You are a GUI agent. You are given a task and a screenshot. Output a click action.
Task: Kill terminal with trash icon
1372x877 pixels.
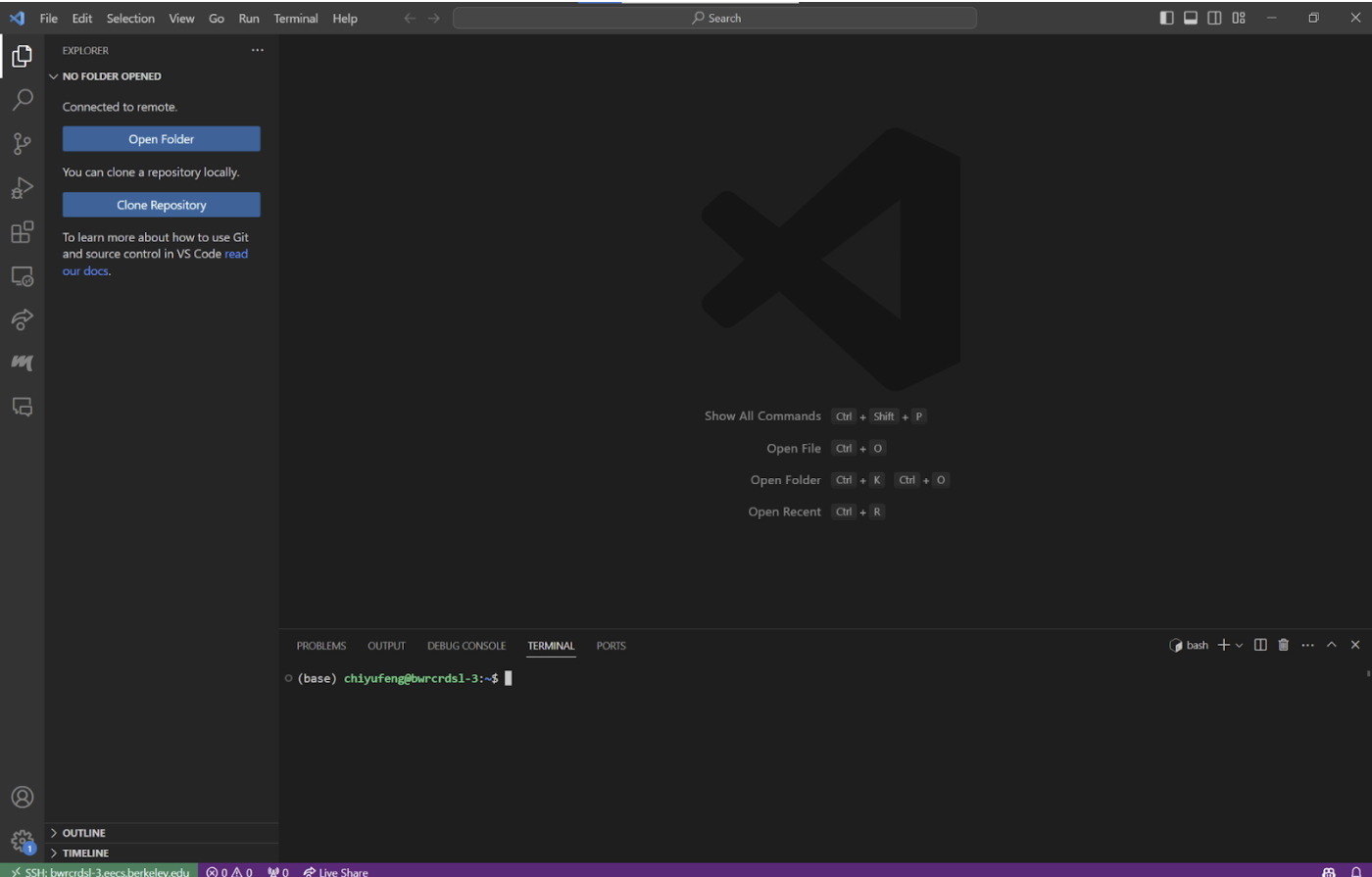point(1284,645)
